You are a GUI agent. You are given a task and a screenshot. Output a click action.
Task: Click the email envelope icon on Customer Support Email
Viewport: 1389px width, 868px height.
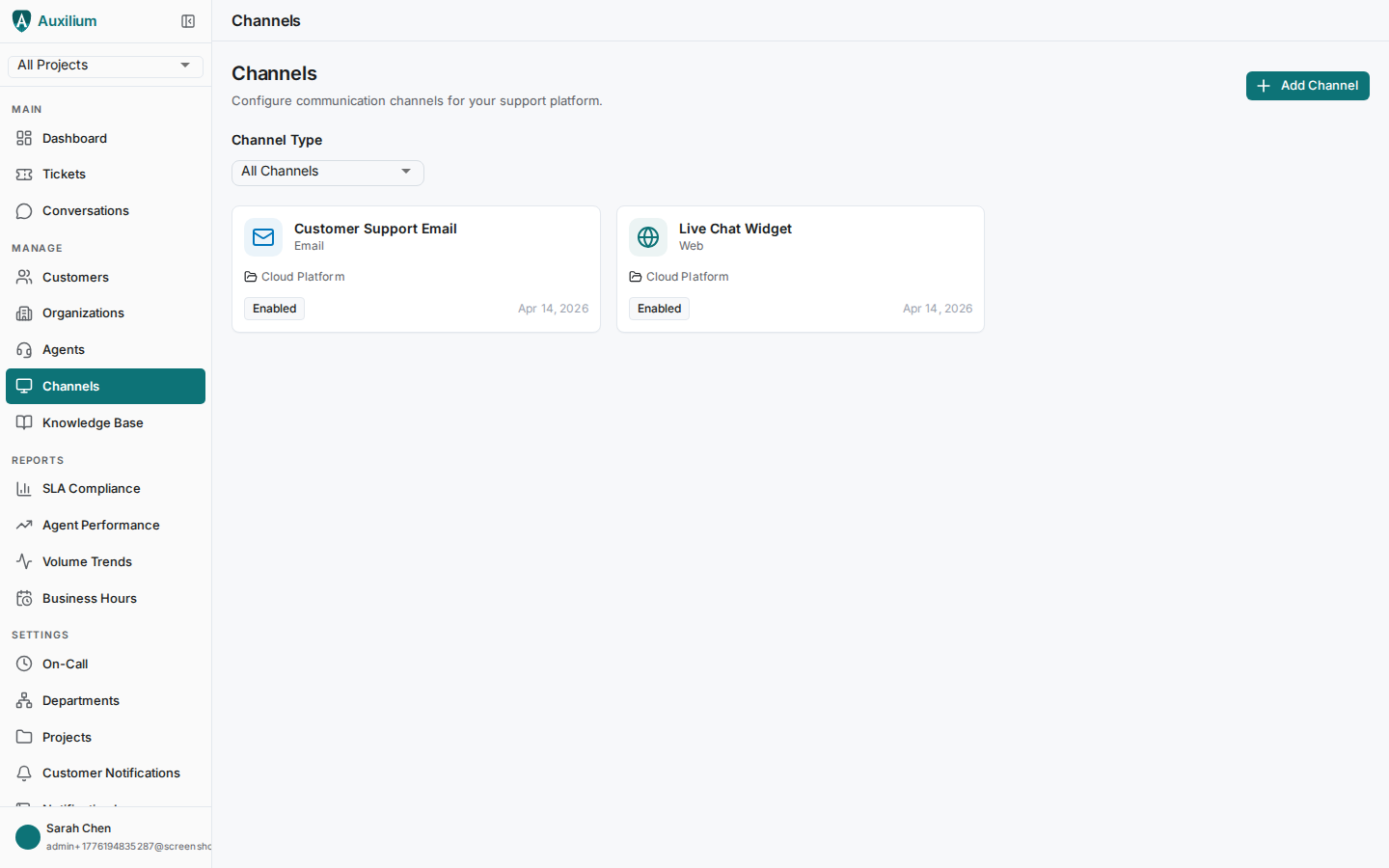click(x=262, y=237)
